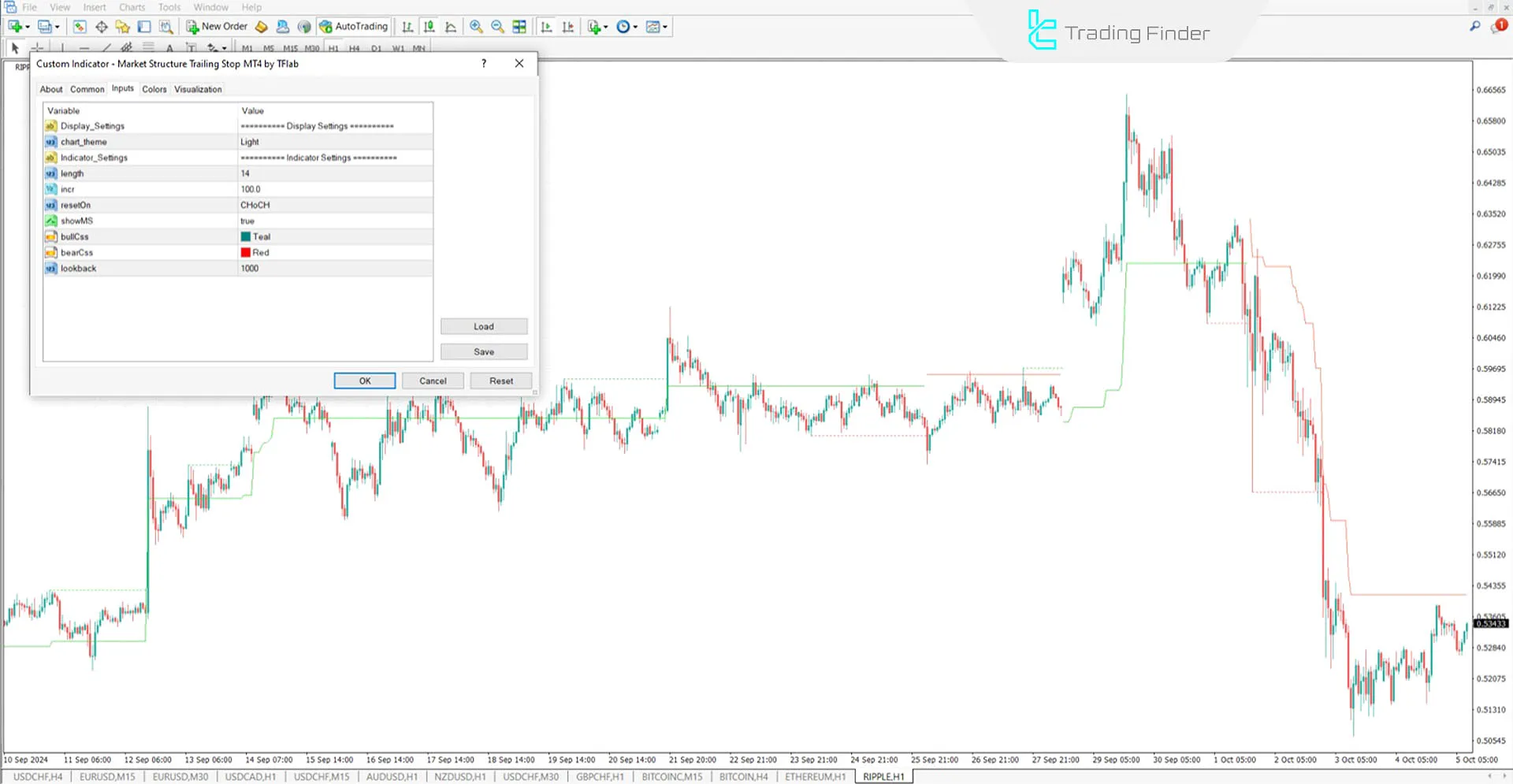Screen dimensions: 1513x784
Task: Confirm settings with OK button
Action: [x=364, y=381]
